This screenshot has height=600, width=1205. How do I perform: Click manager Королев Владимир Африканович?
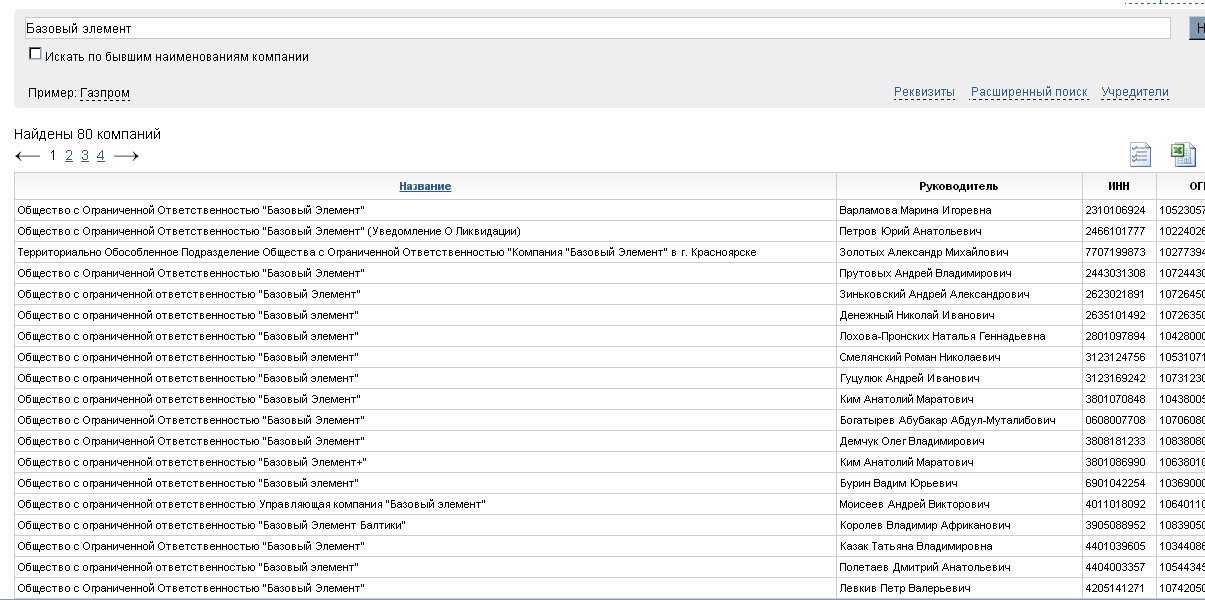click(925, 525)
